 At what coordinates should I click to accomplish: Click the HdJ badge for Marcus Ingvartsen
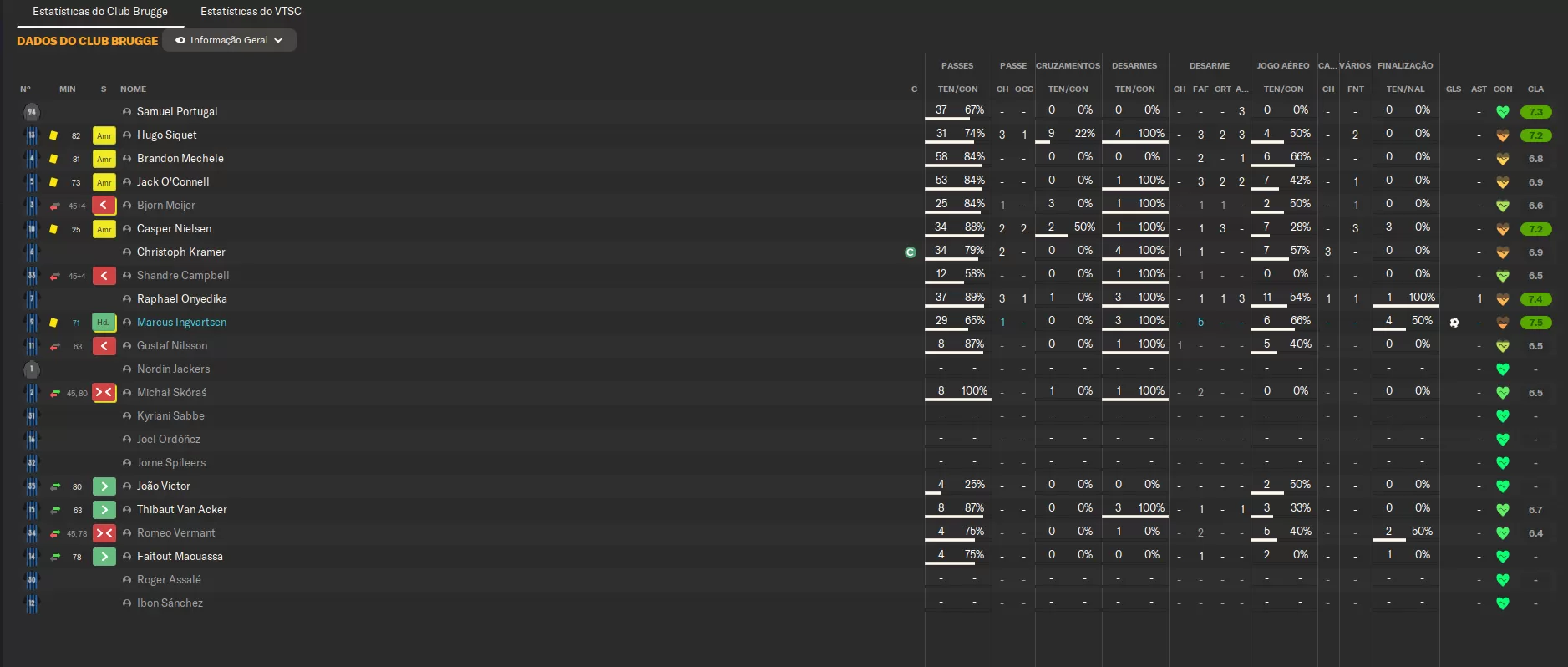[x=104, y=323]
